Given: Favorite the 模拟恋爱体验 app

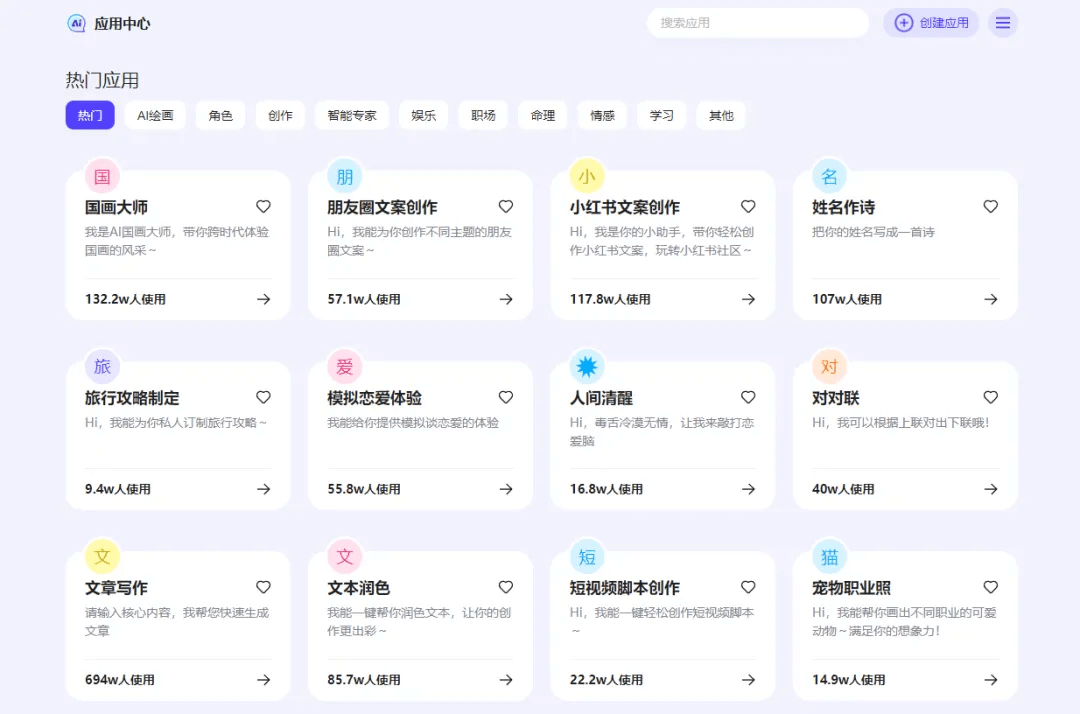Looking at the screenshot, I should [x=505, y=396].
